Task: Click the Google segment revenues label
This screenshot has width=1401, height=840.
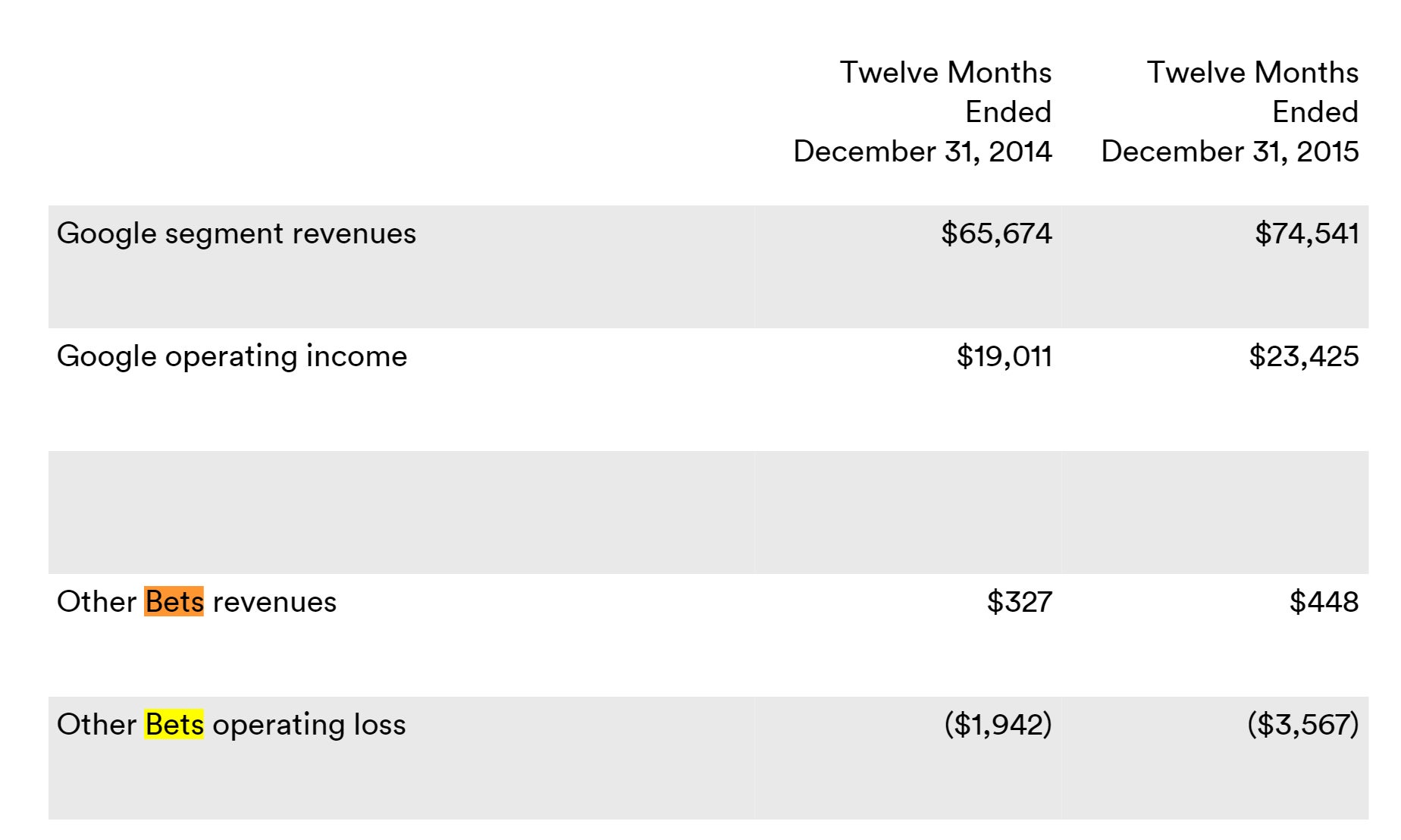Action: (236, 234)
